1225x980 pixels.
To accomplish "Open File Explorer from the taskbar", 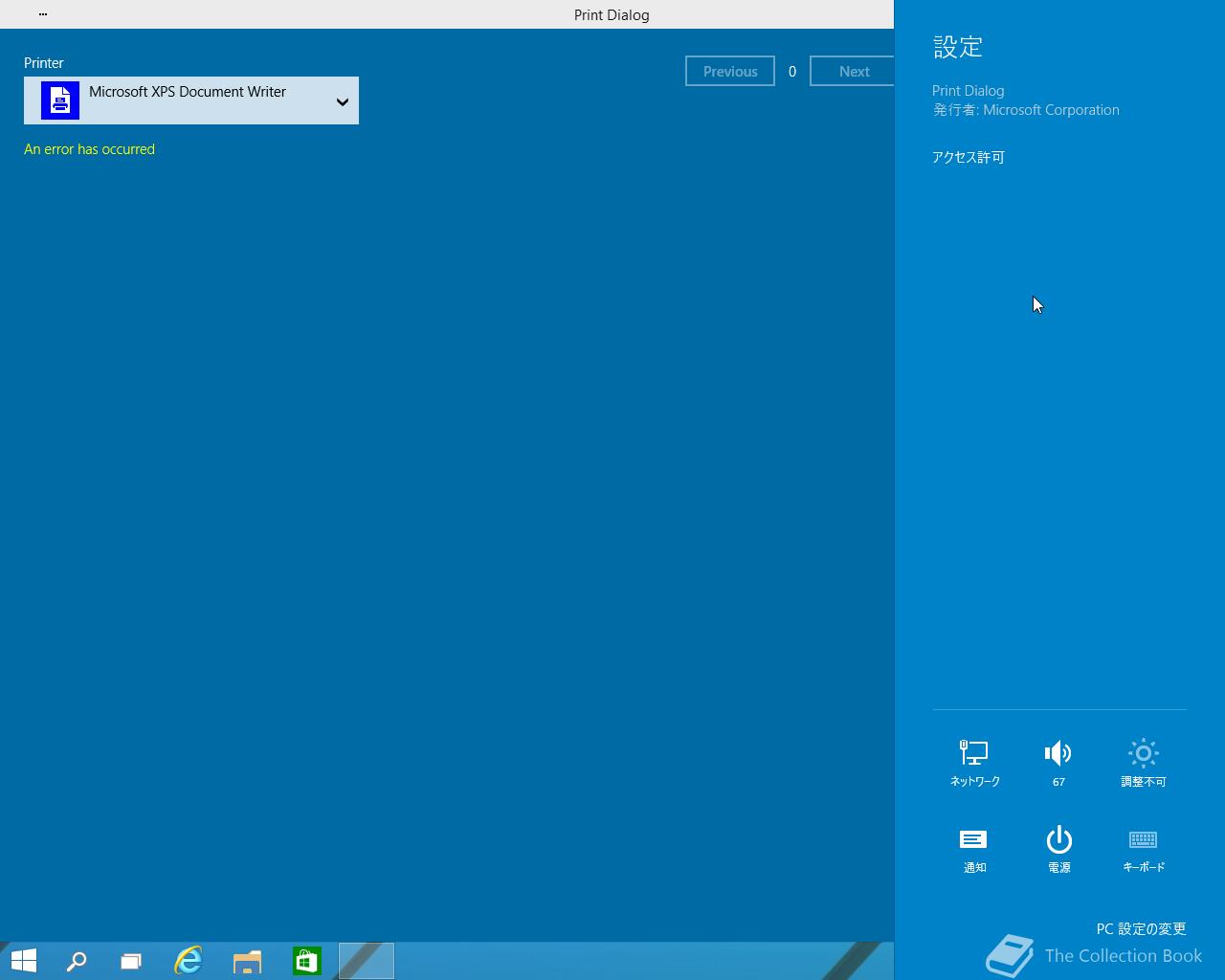I will click(248, 961).
